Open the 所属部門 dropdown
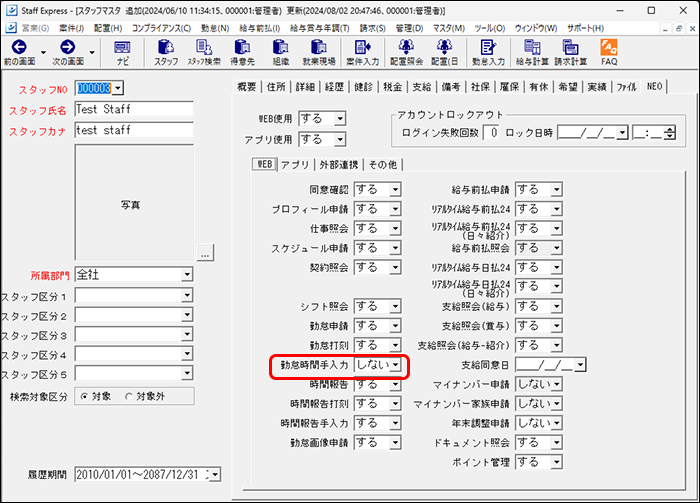The width and height of the screenshot is (700, 503). click(x=187, y=274)
